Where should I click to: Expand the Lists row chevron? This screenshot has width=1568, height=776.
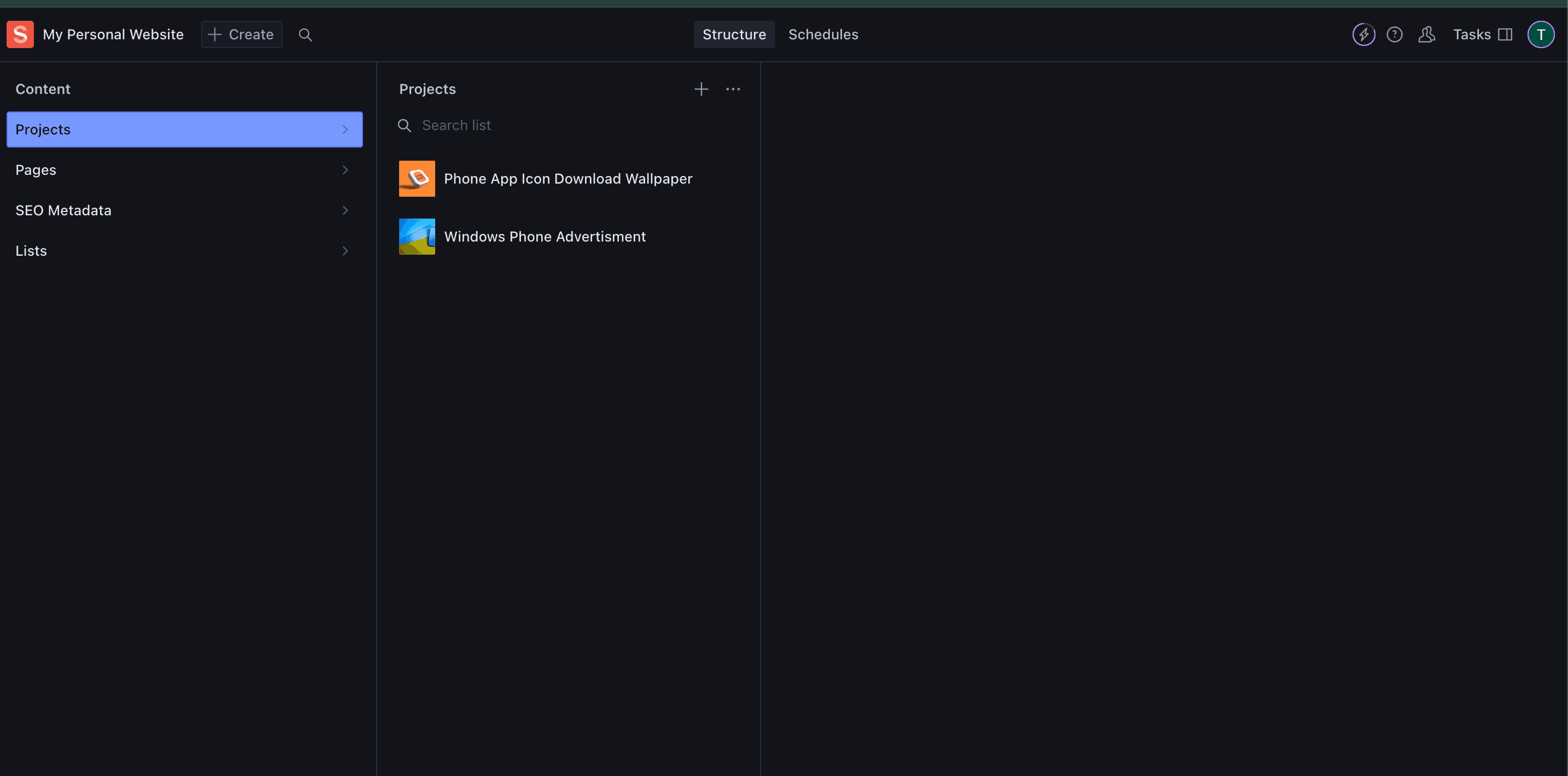(345, 251)
